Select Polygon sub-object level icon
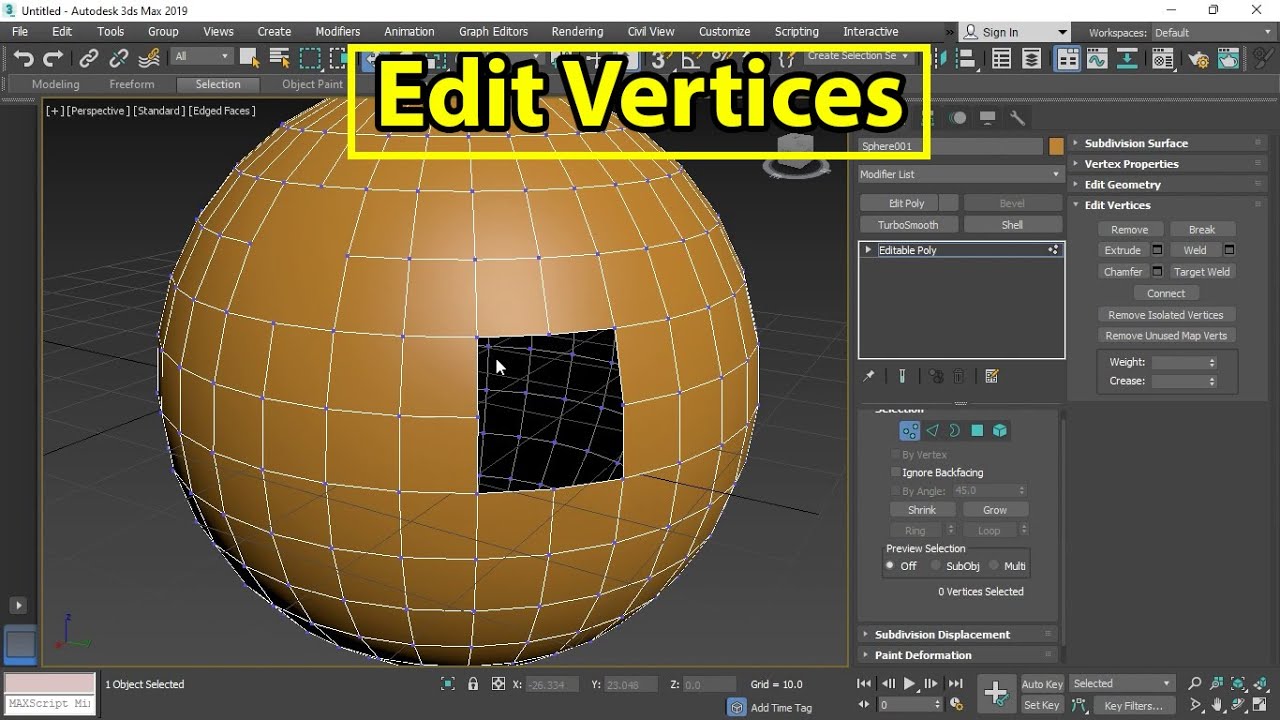Screen dimensions: 1280x720 pos(977,431)
